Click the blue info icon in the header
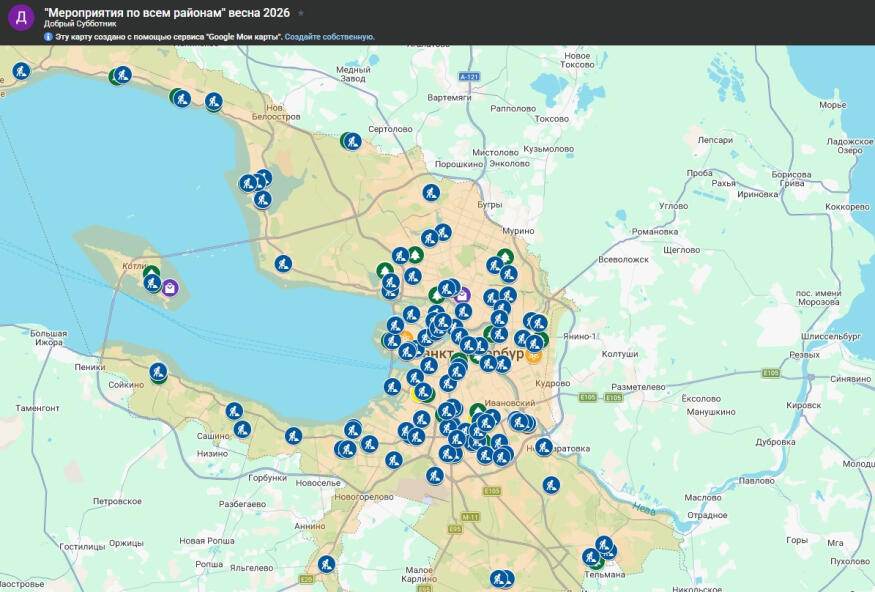 click(48, 36)
